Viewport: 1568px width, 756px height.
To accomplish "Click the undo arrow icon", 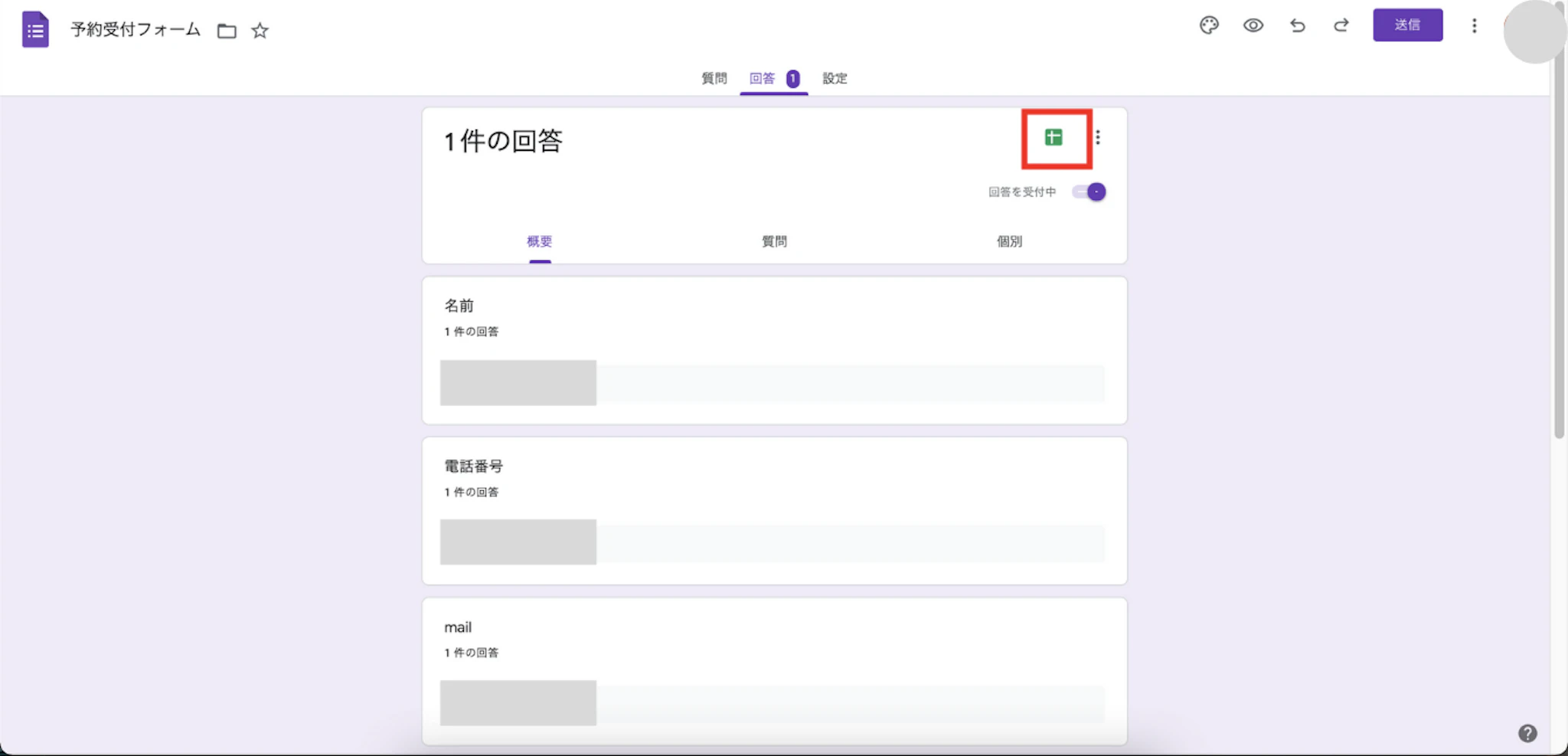I will (x=1297, y=25).
